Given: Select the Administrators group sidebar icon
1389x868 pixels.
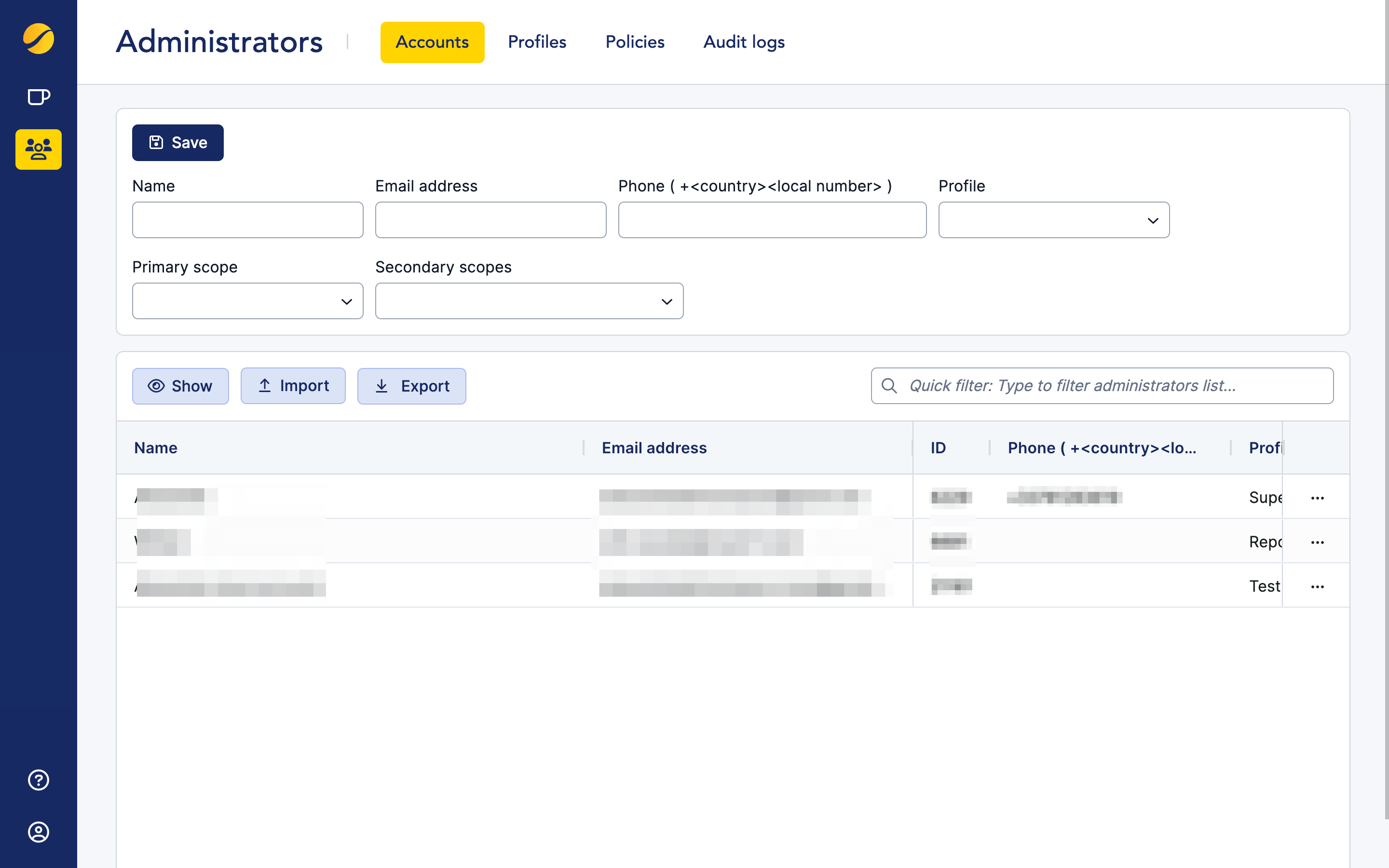Looking at the screenshot, I should point(39,149).
